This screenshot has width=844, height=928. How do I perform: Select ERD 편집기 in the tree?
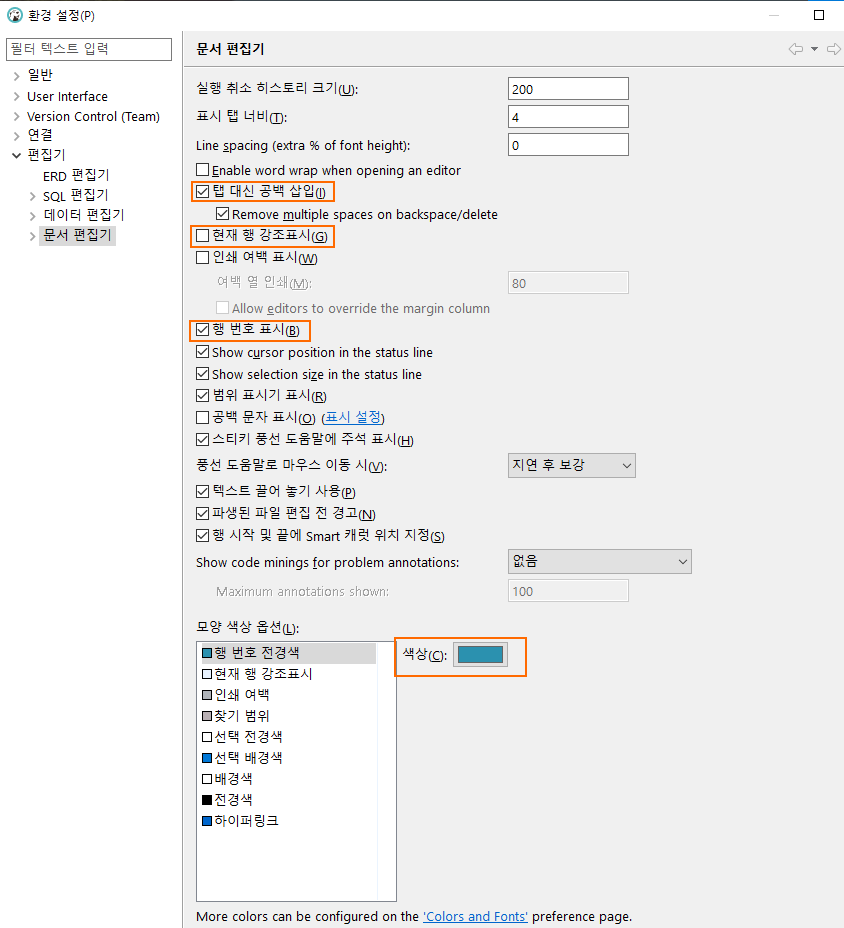(x=76, y=176)
